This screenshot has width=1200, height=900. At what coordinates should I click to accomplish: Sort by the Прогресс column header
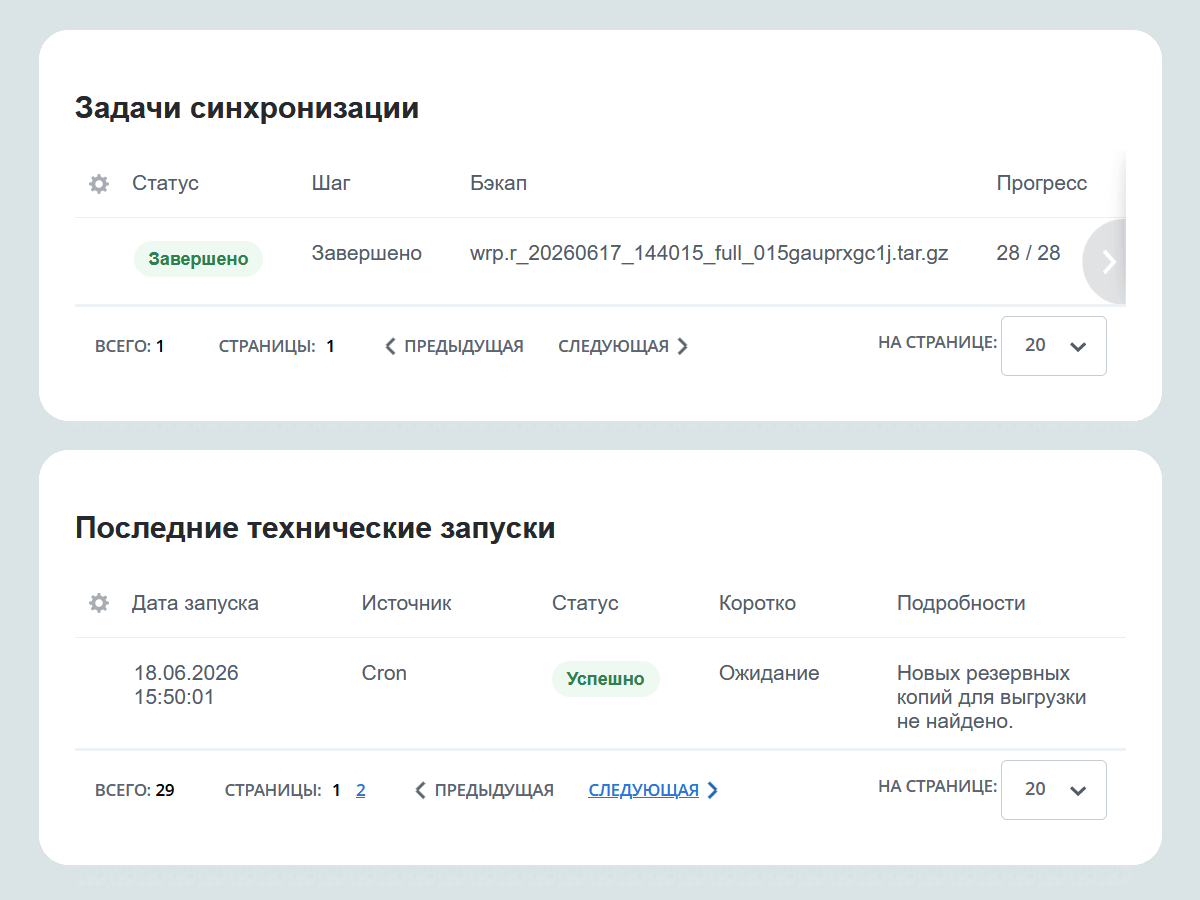point(1042,183)
